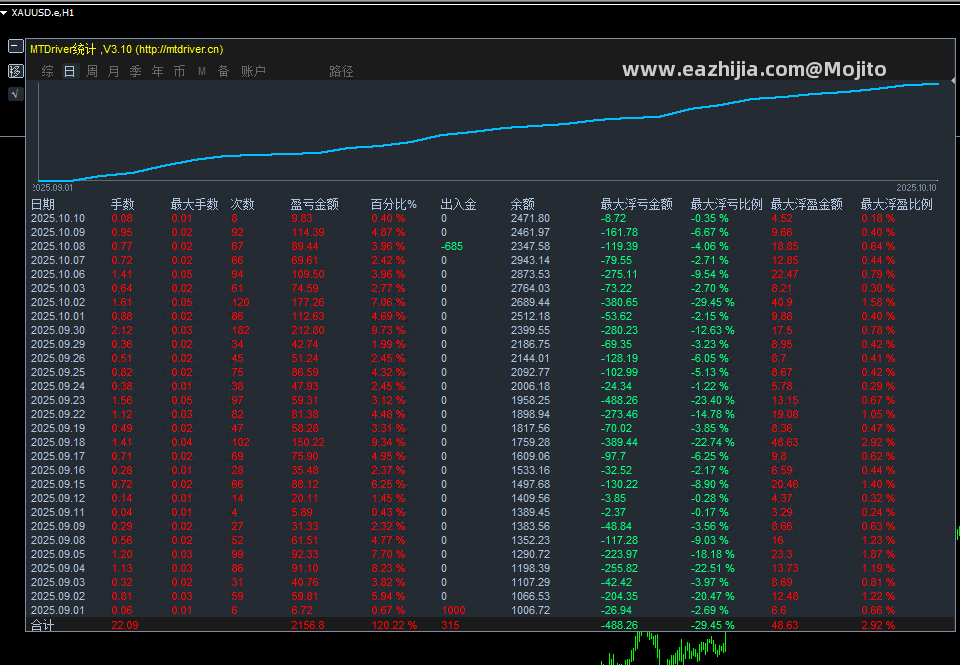
Task: Select the 账户 account tab
Action: [x=253, y=71]
